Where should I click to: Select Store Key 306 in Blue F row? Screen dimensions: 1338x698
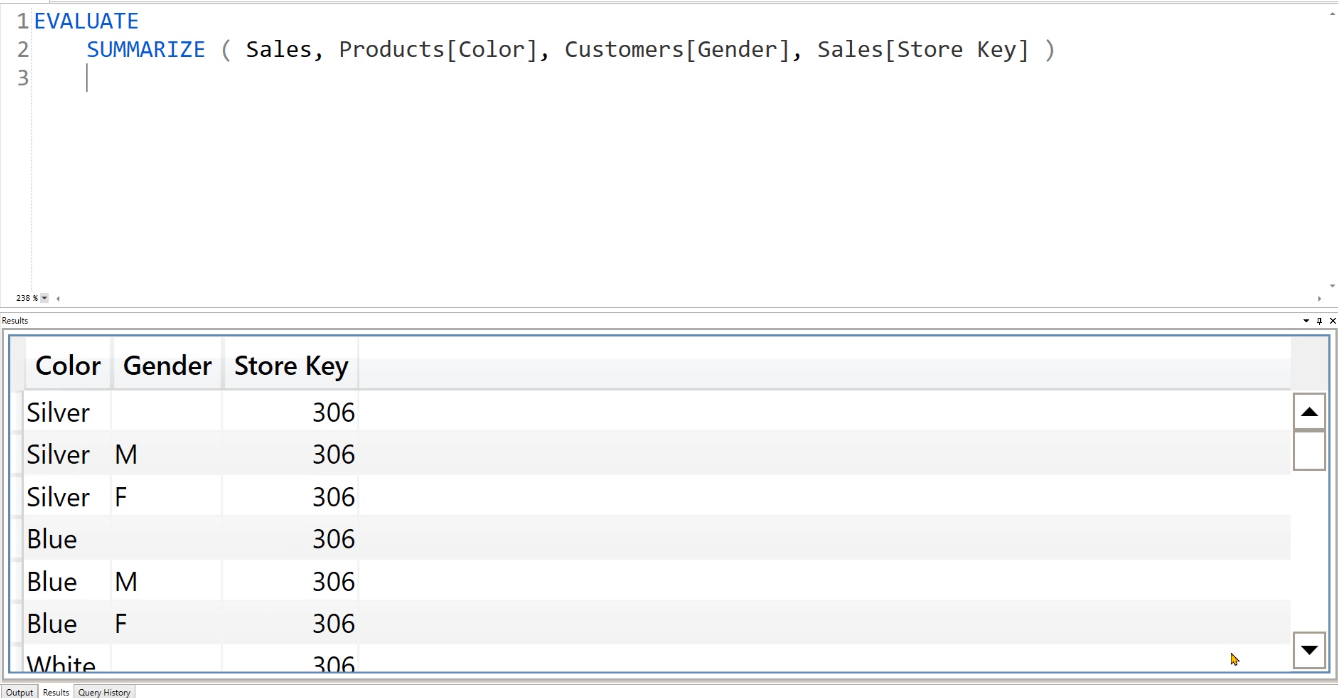coord(290,623)
